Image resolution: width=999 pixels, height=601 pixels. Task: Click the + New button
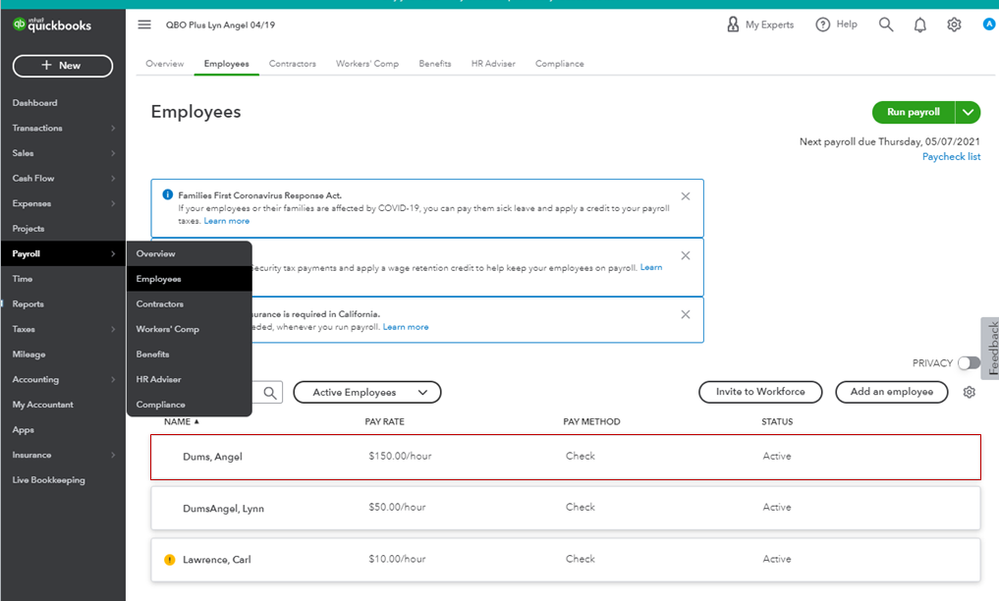[62, 66]
